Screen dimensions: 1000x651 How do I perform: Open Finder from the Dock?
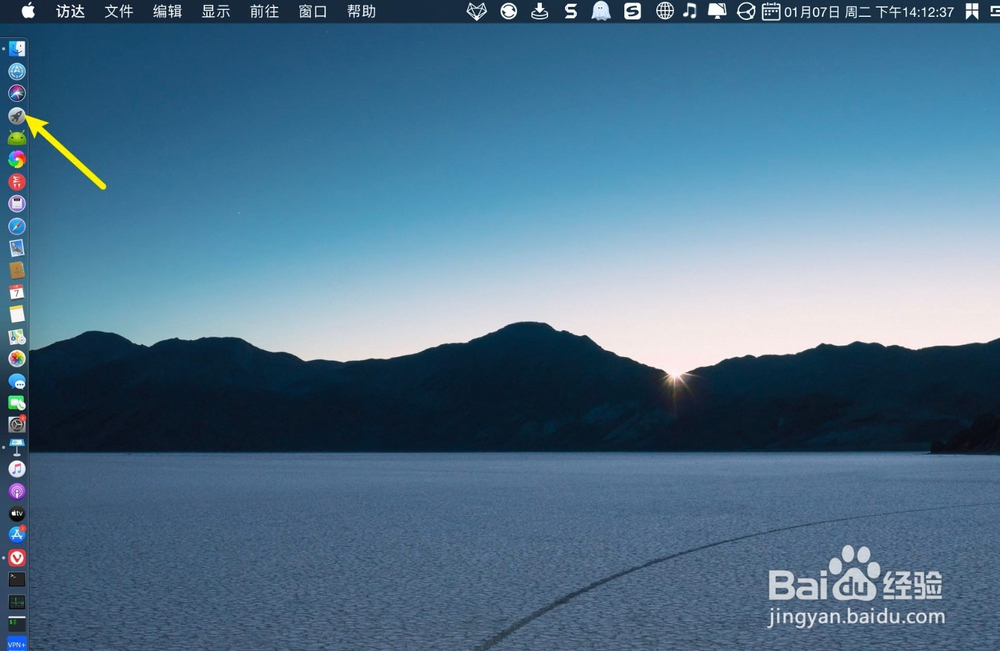(x=17, y=49)
